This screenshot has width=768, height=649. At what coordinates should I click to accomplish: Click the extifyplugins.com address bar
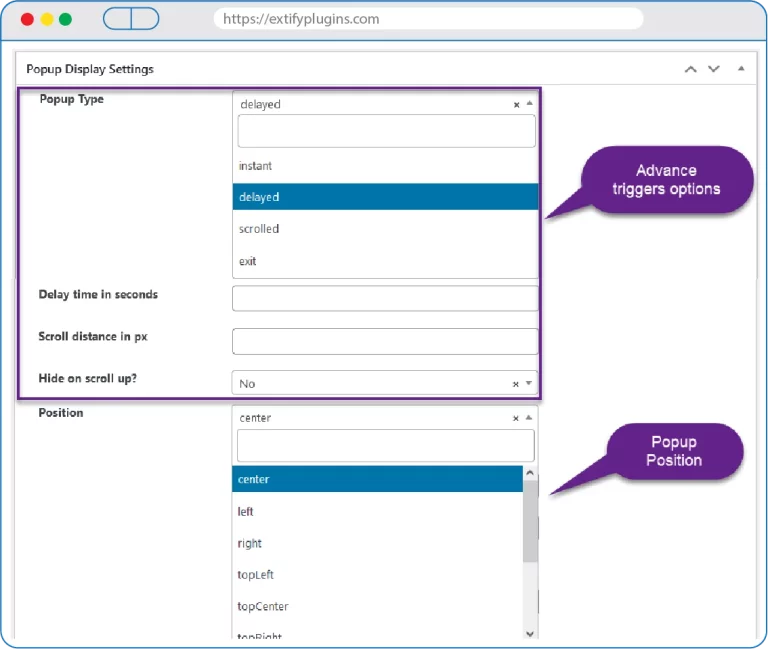[x=428, y=19]
